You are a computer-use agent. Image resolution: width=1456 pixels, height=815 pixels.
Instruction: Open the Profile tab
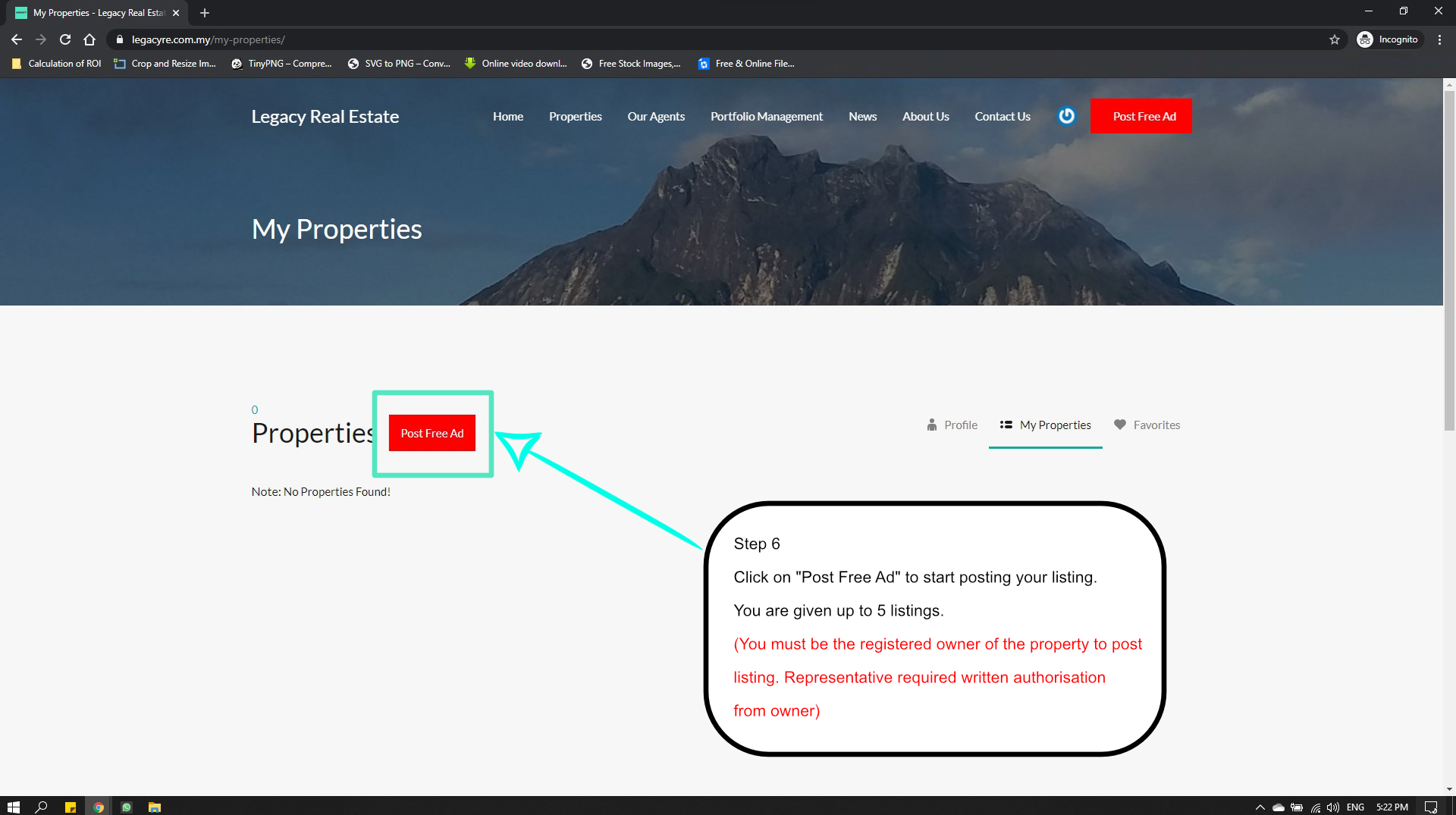(952, 425)
